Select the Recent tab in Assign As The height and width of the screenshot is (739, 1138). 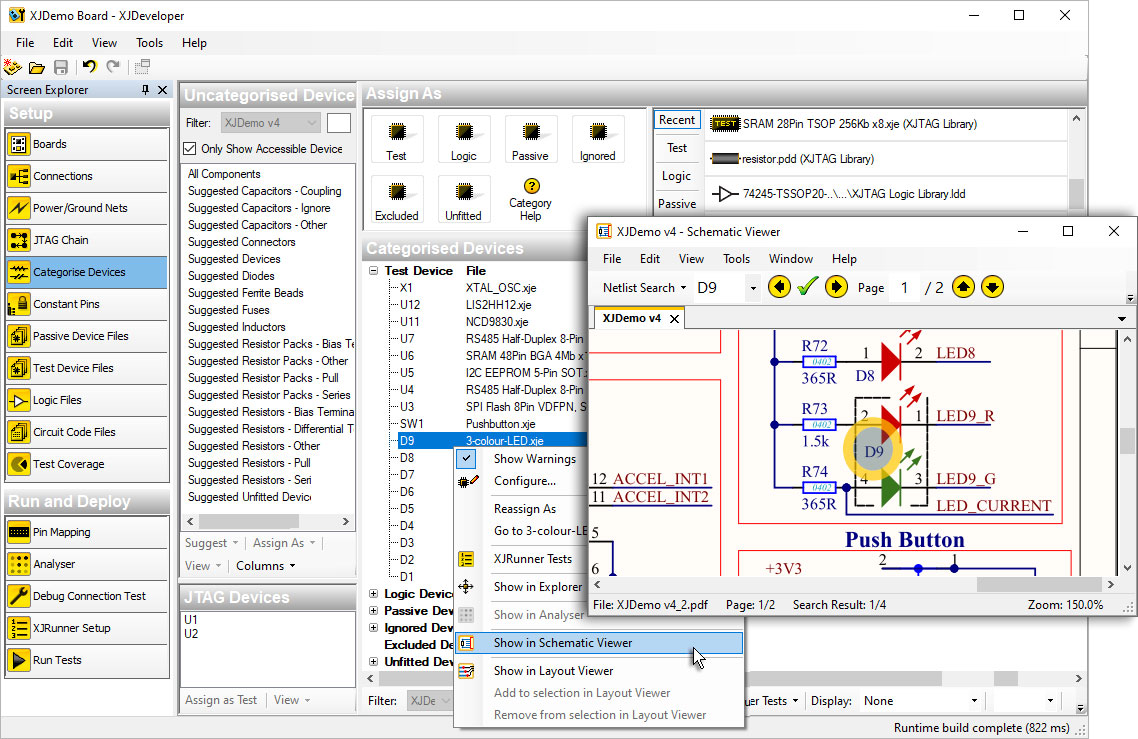pos(677,120)
